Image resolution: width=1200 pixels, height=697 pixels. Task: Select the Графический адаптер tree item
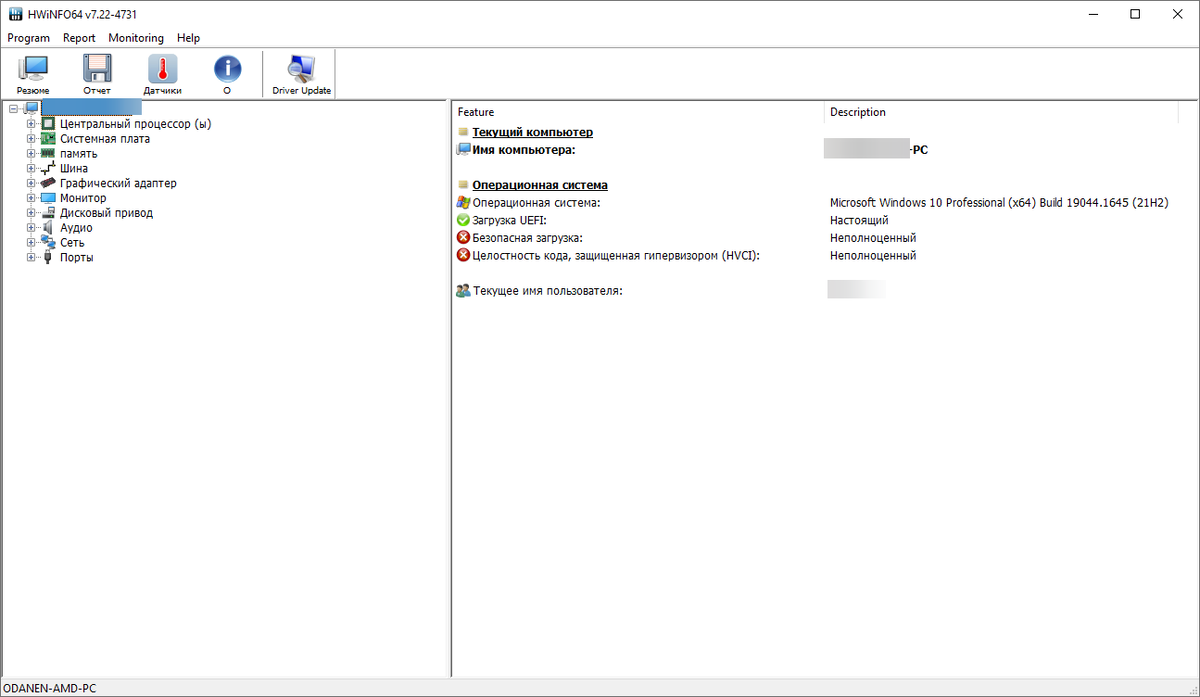coord(118,183)
